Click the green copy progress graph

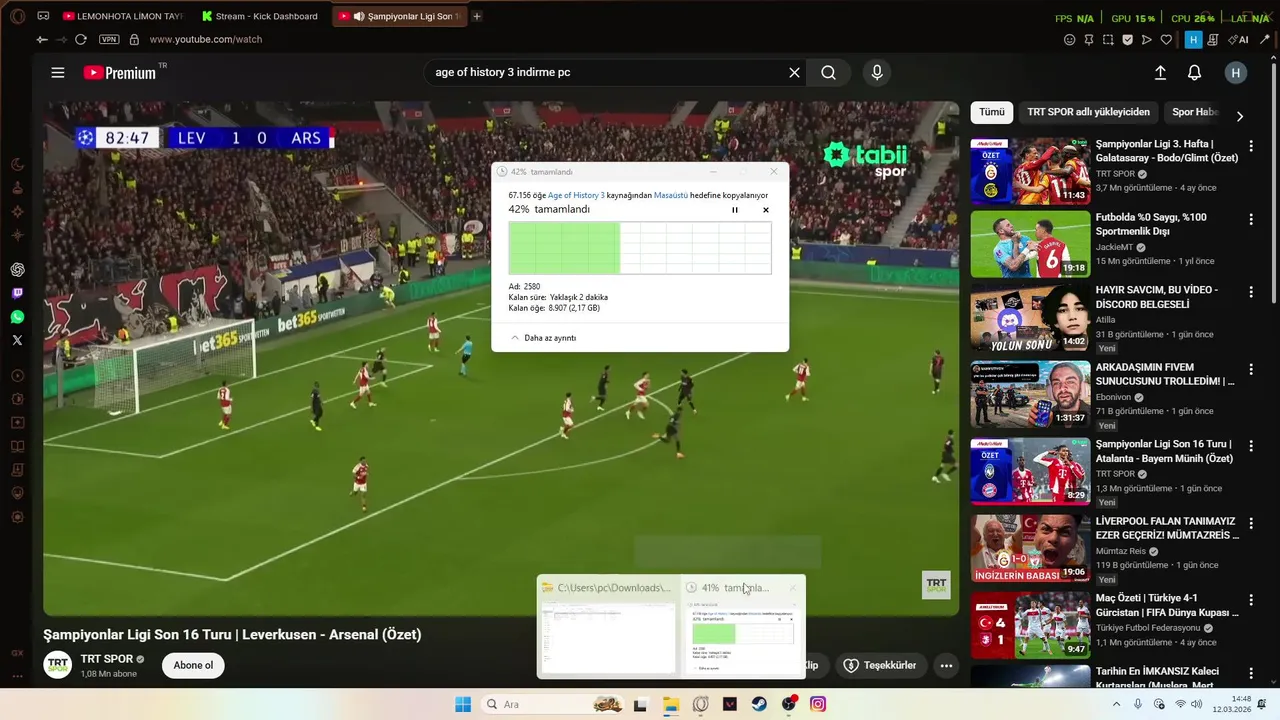[x=640, y=247]
